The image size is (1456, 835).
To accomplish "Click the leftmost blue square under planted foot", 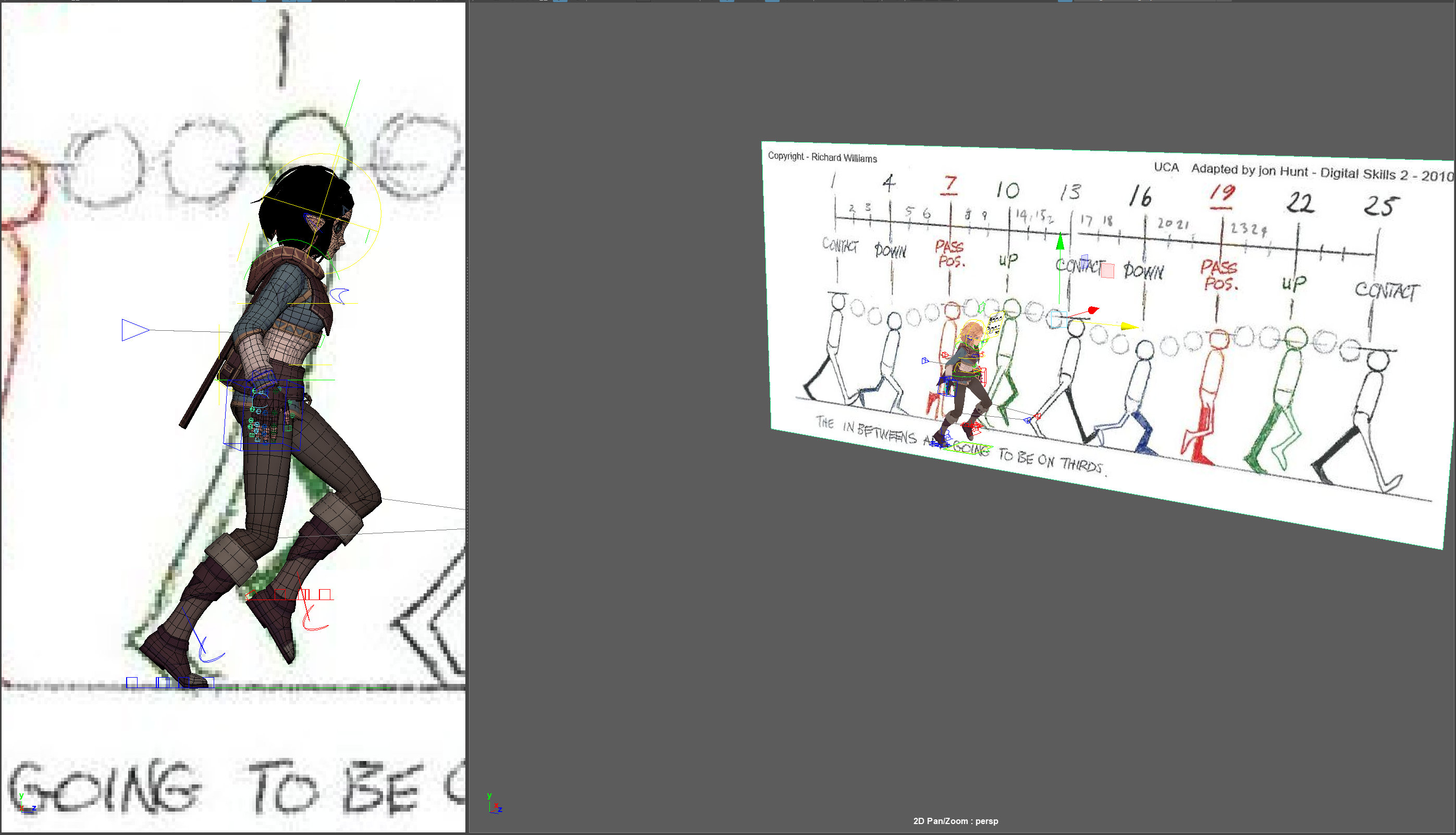I will [132, 682].
